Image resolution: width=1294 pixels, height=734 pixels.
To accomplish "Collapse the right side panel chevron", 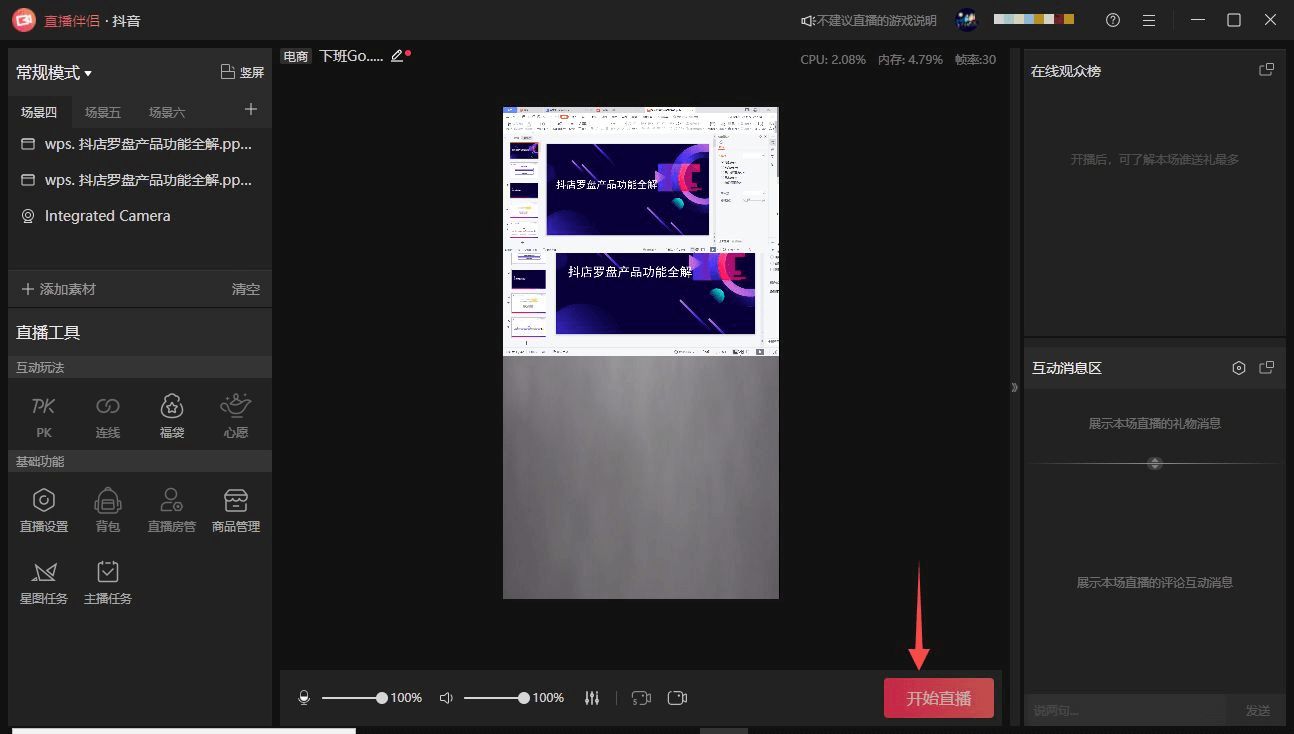I will pos(1014,387).
